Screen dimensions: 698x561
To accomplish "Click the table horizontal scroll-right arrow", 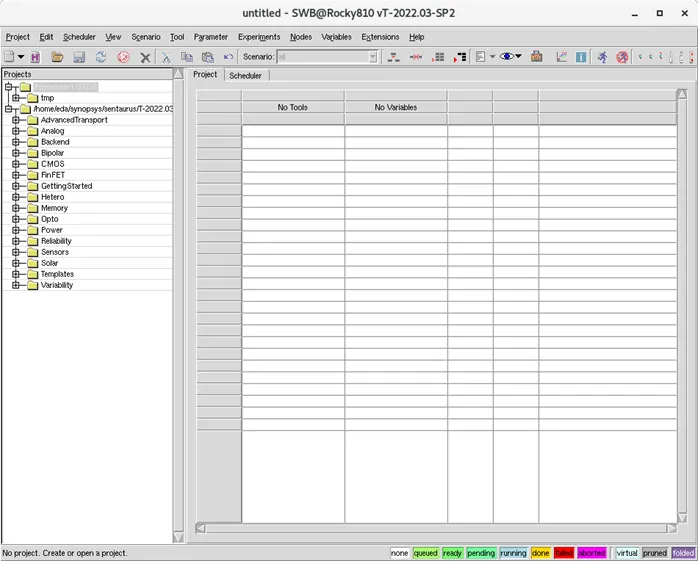I will [672, 528].
